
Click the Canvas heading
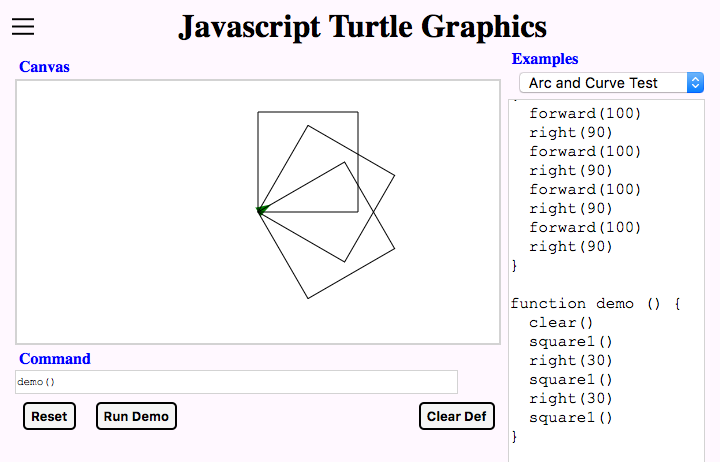(x=44, y=67)
